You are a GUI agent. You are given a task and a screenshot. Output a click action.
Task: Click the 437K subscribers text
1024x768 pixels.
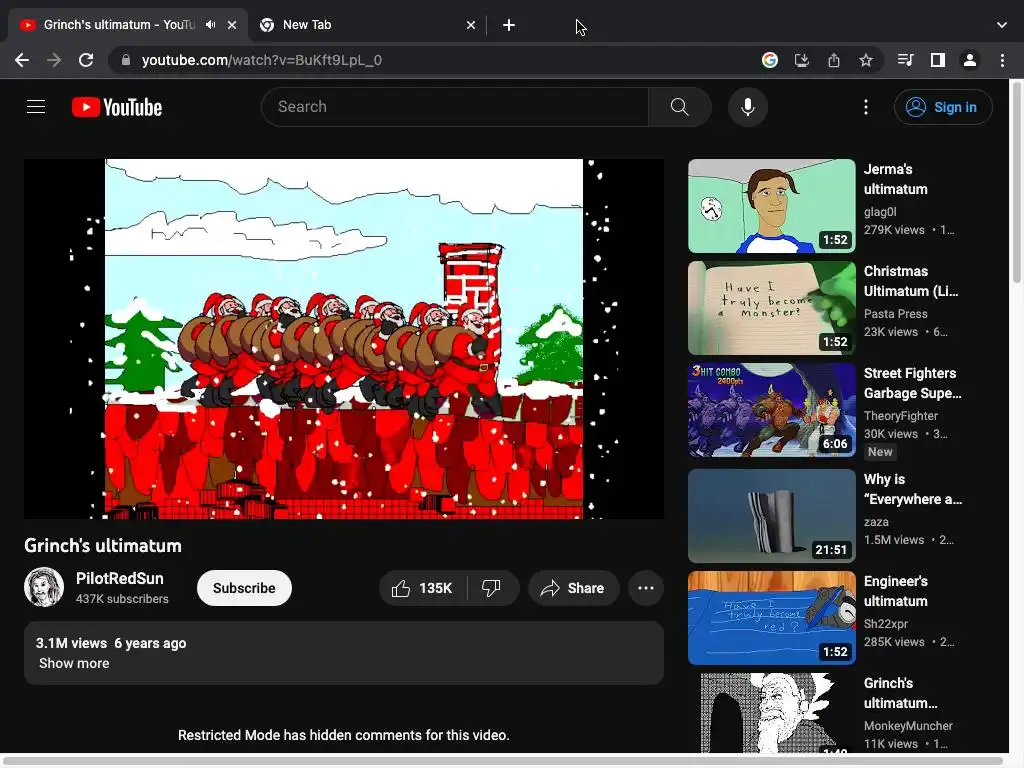[122, 599]
